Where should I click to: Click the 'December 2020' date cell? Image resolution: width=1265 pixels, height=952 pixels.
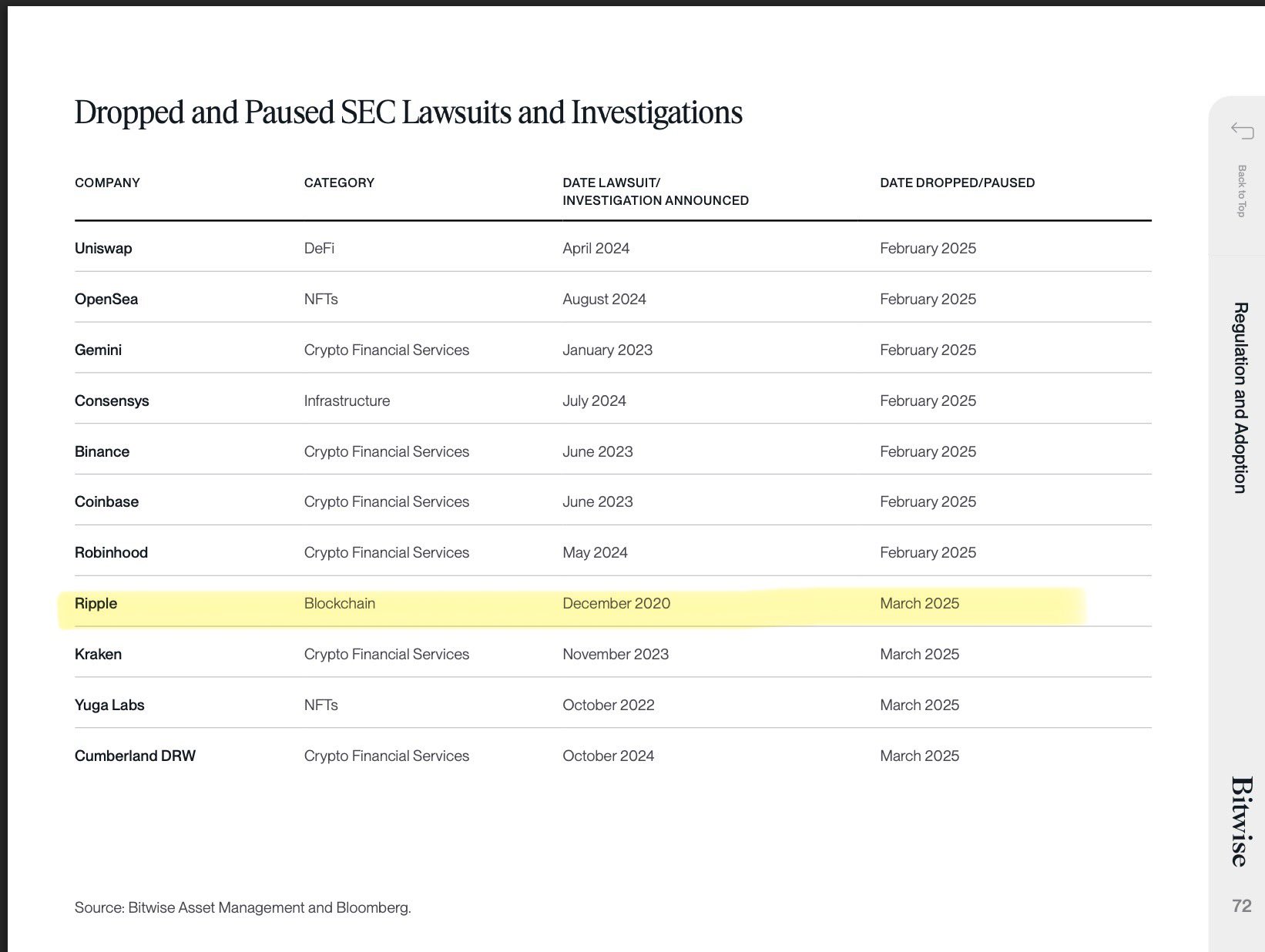616,603
